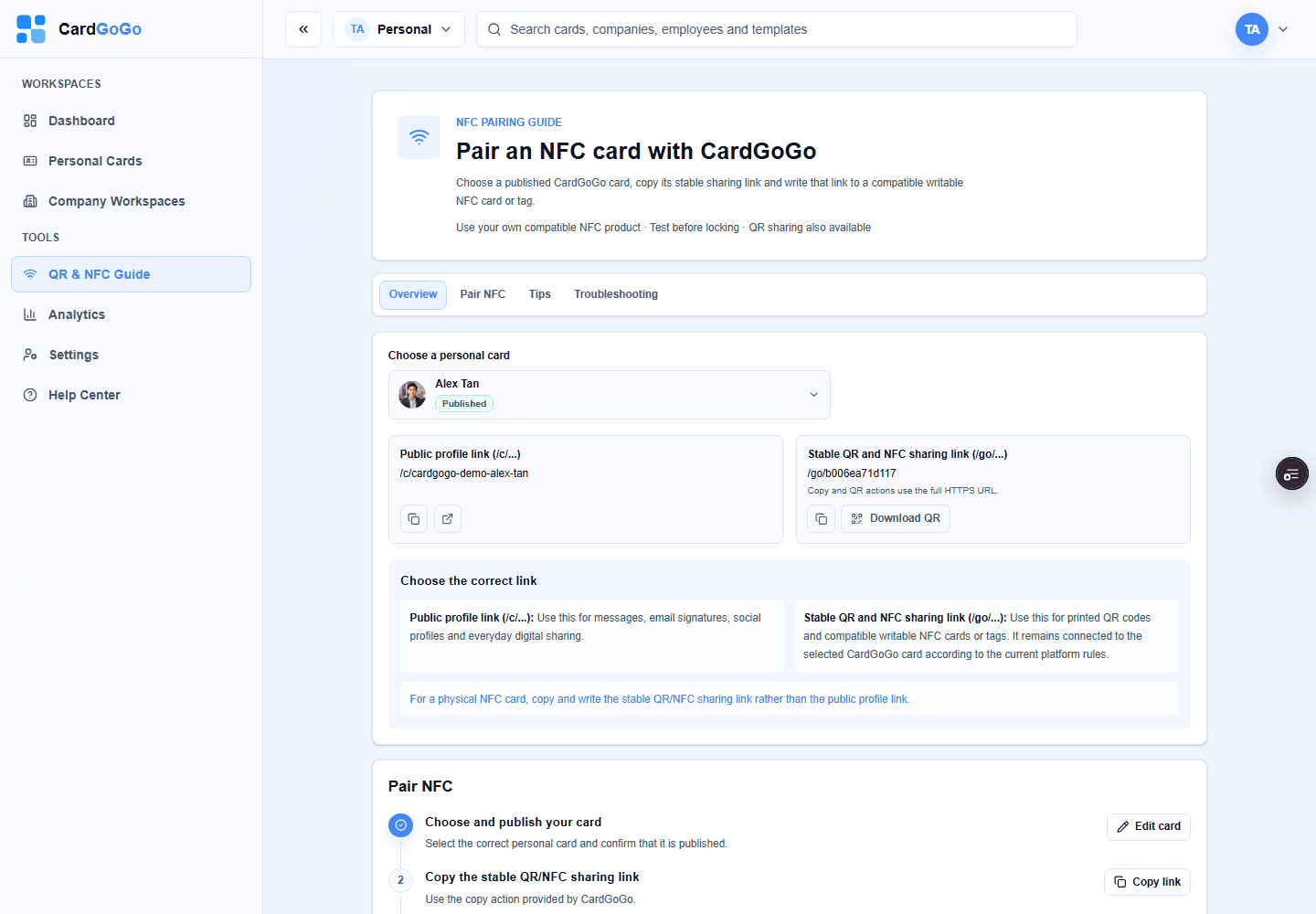This screenshot has height=914, width=1316.
Task: Open Analytics in the sidebar
Action: (x=131, y=314)
